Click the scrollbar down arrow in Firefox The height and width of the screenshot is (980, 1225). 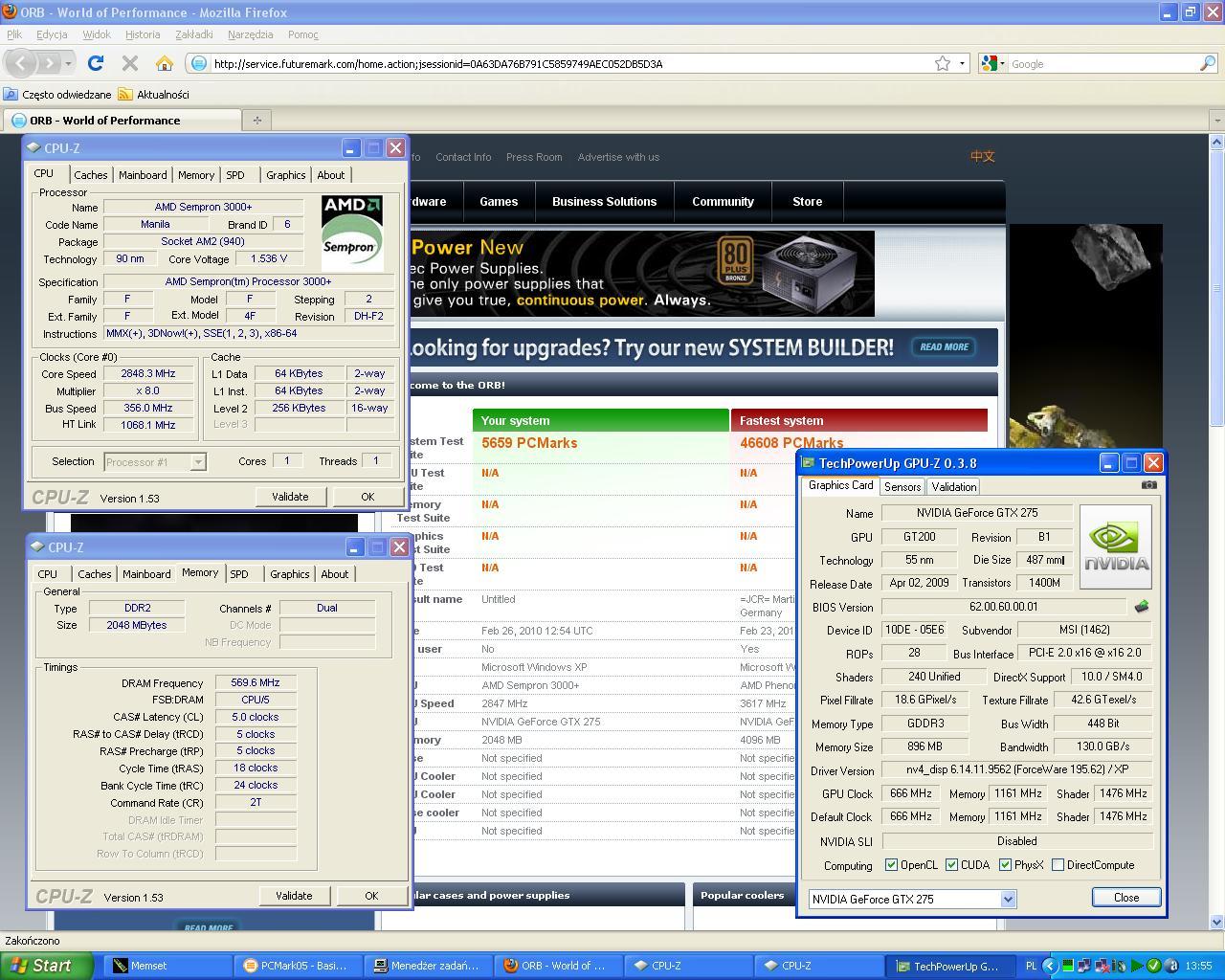(1216, 923)
